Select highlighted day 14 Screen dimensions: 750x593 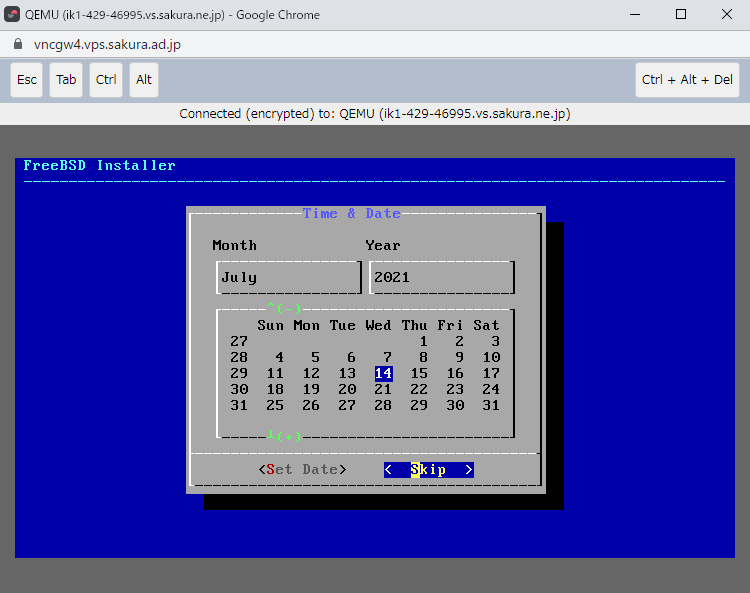pyautogui.click(x=384, y=373)
